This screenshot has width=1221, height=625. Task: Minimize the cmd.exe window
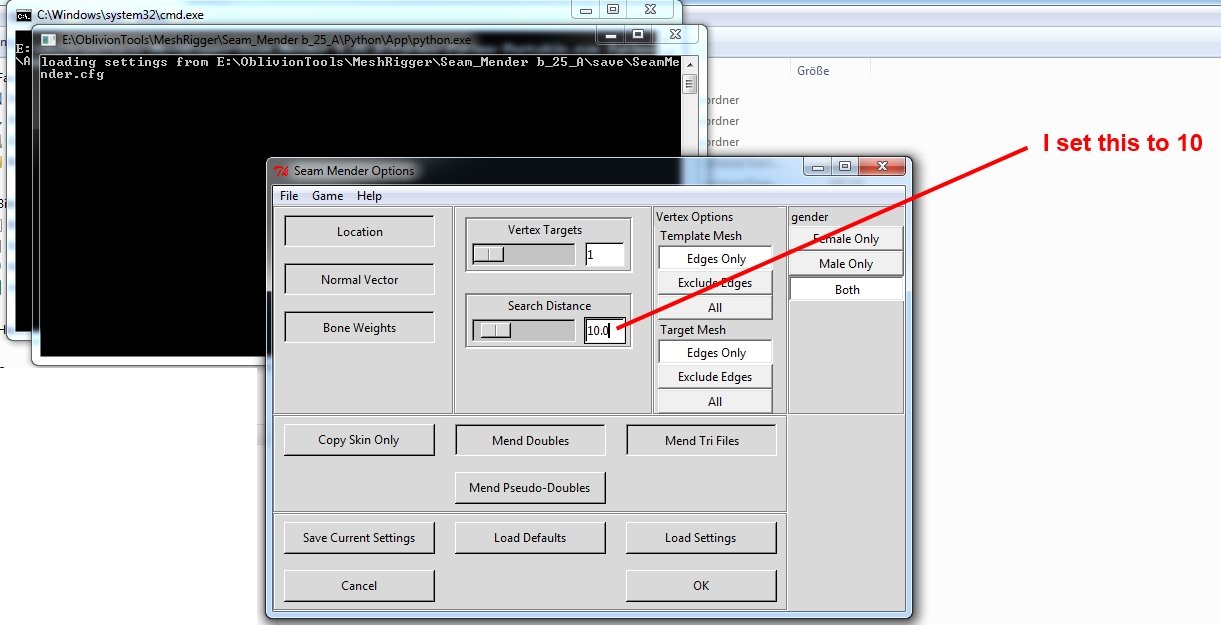coord(587,9)
